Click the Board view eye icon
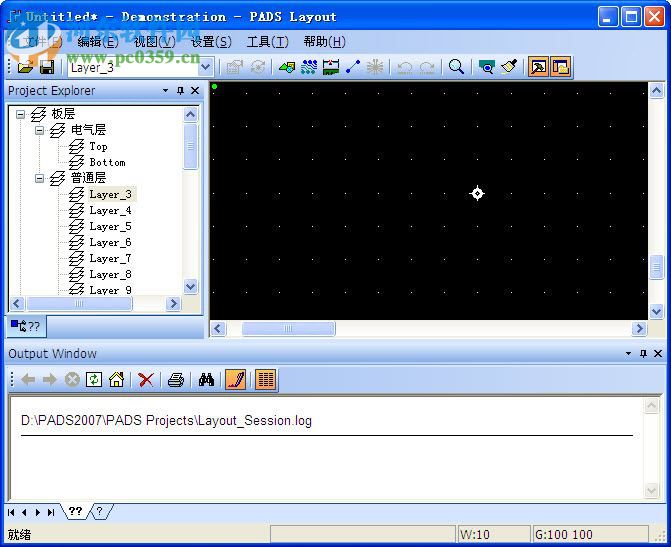 [x=486, y=67]
